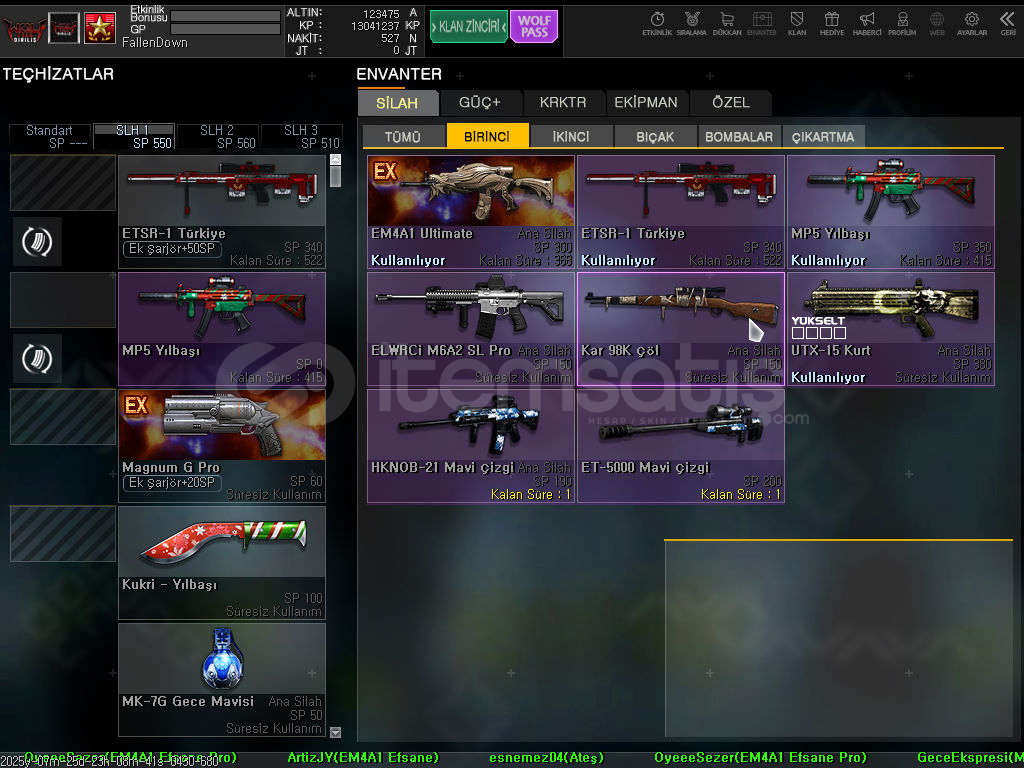The image size is (1024, 768).
Task: Open the Etkinlik clock icon
Action: coord(657,24)
